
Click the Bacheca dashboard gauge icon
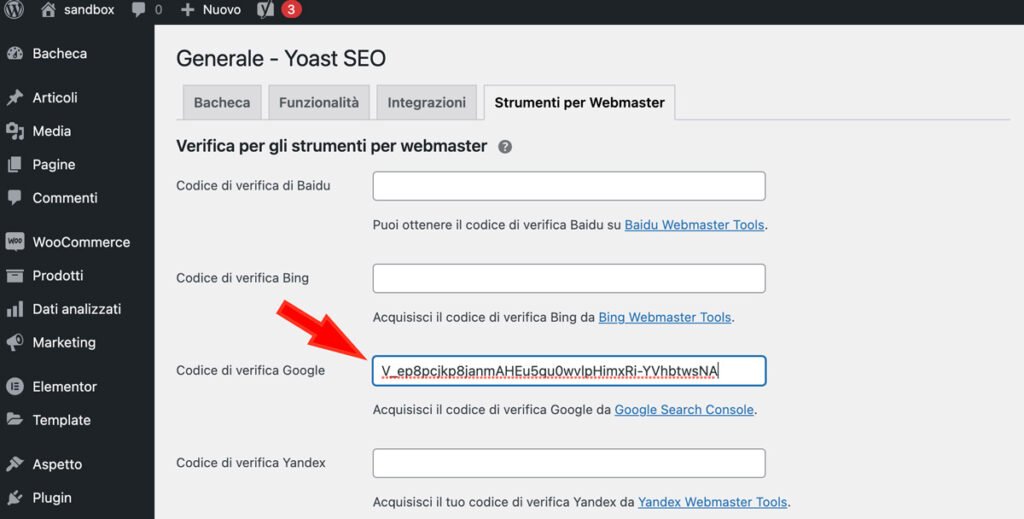click(x=14, y=54)
